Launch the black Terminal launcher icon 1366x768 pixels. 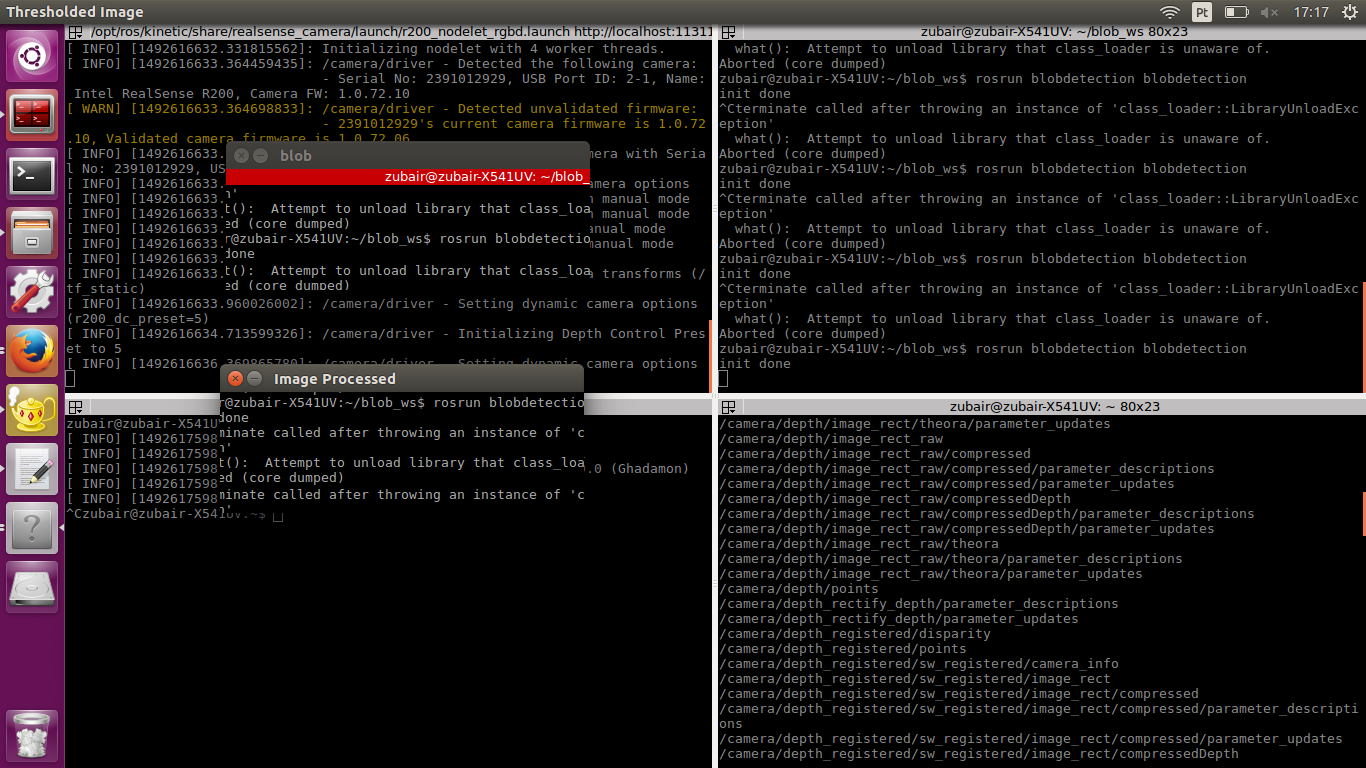pyautogui.click(x=32, y=175)
